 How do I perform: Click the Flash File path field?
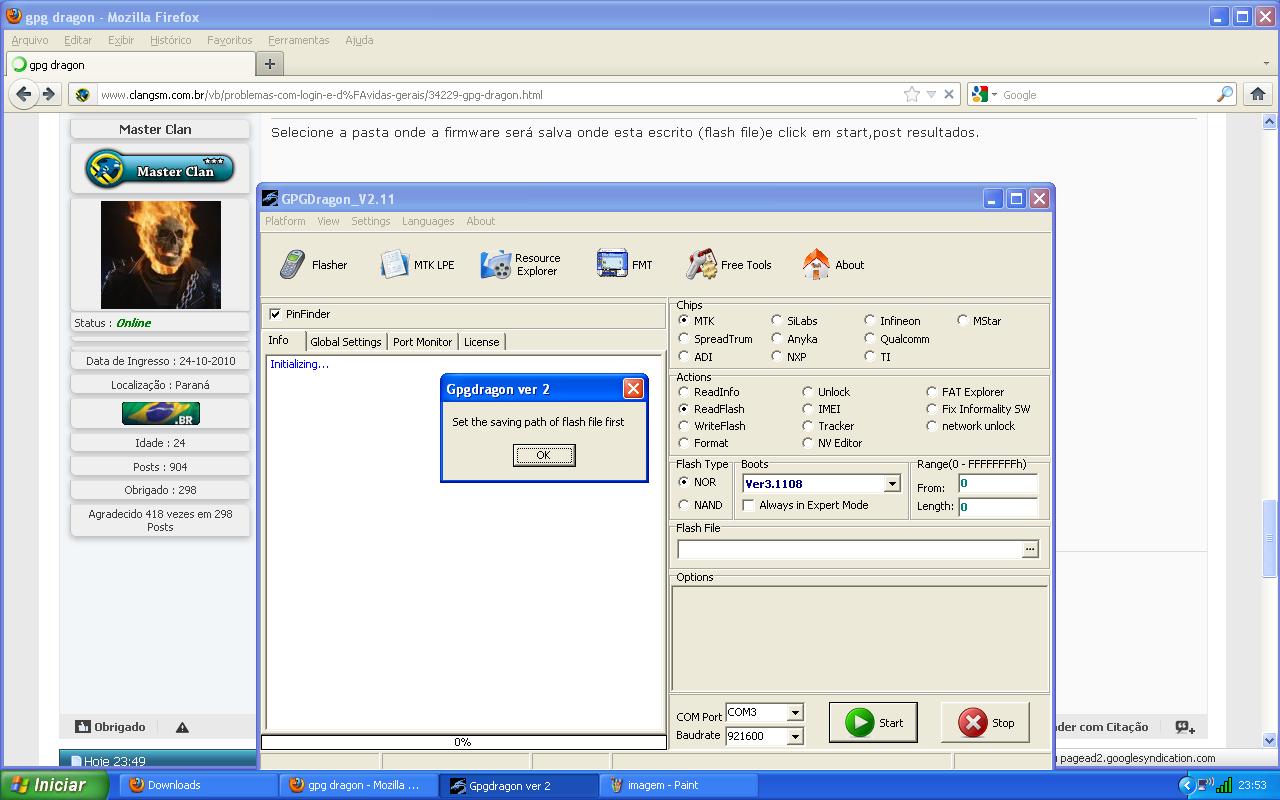coord(849,549)
